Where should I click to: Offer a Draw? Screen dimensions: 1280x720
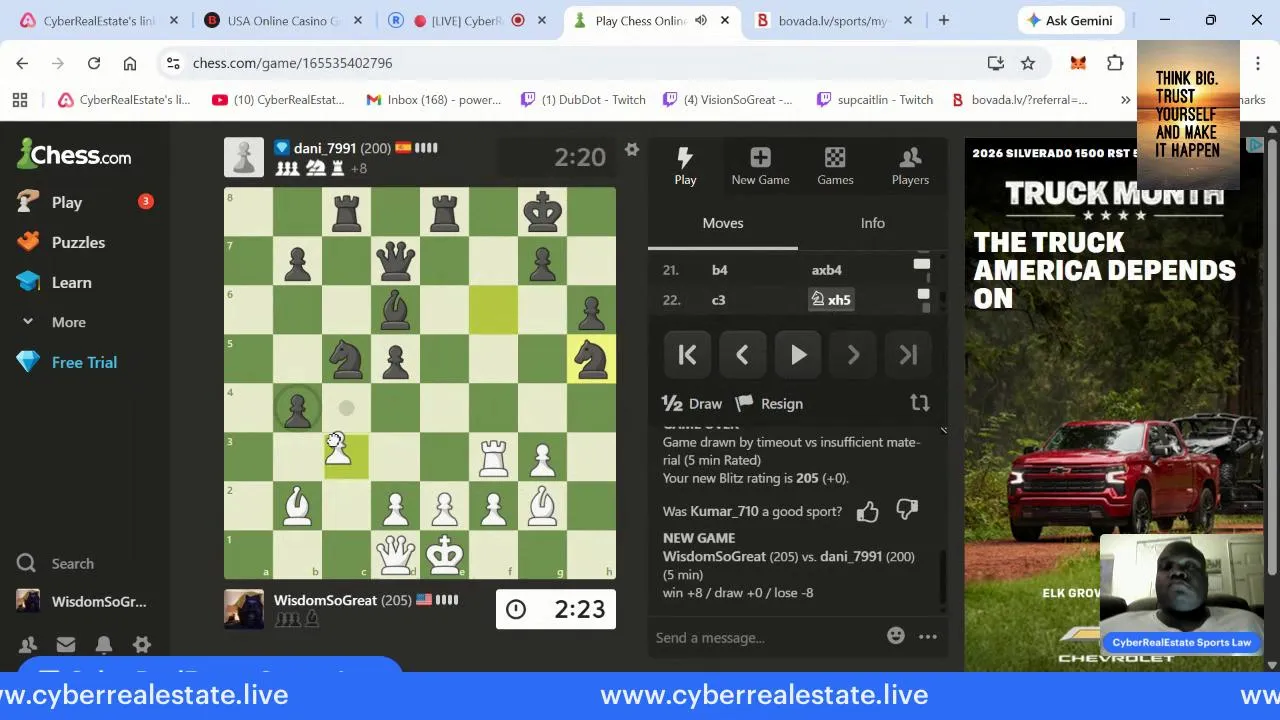coord(692,403)
